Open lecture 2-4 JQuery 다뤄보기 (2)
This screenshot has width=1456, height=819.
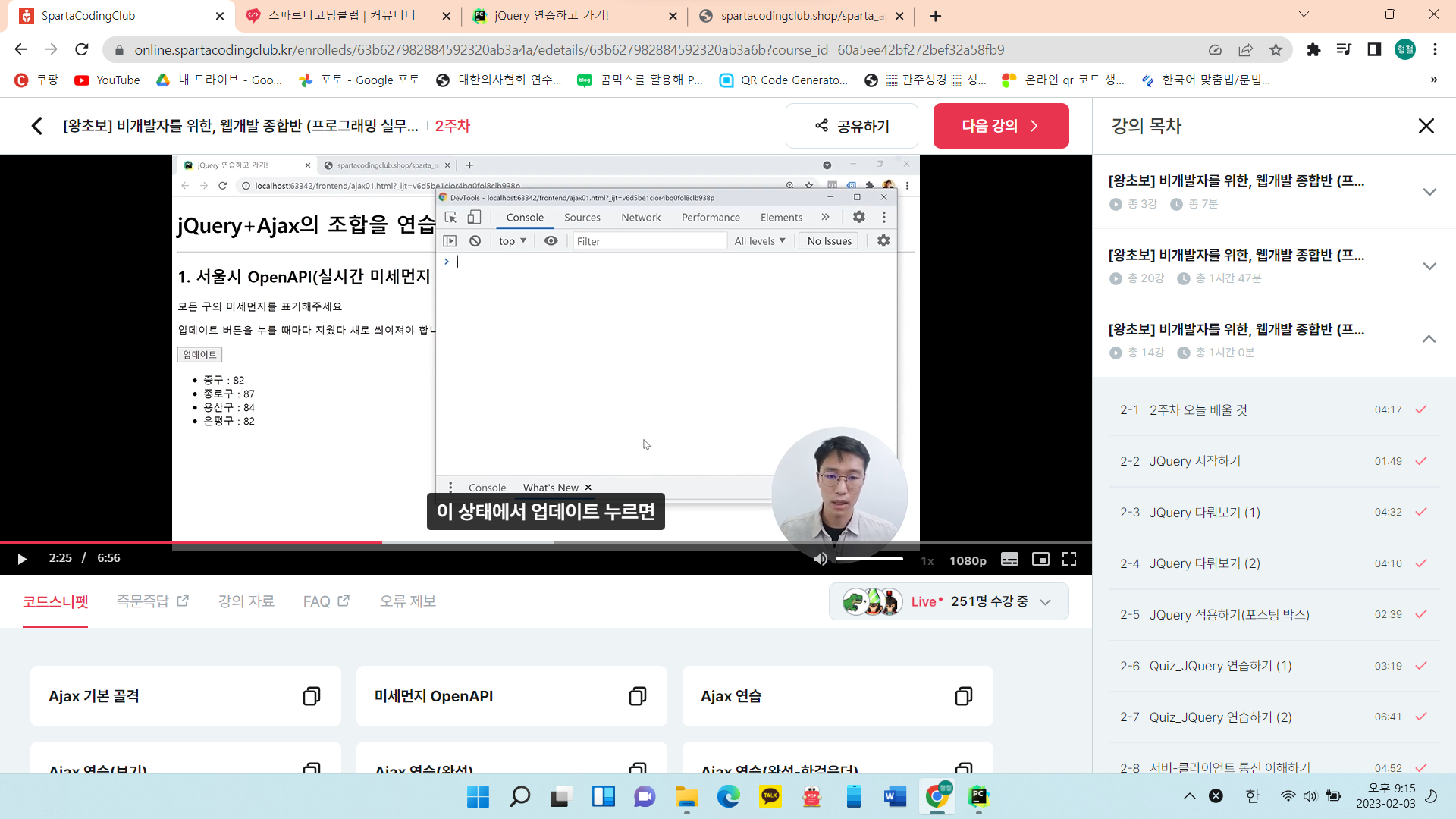point(1274,563)
